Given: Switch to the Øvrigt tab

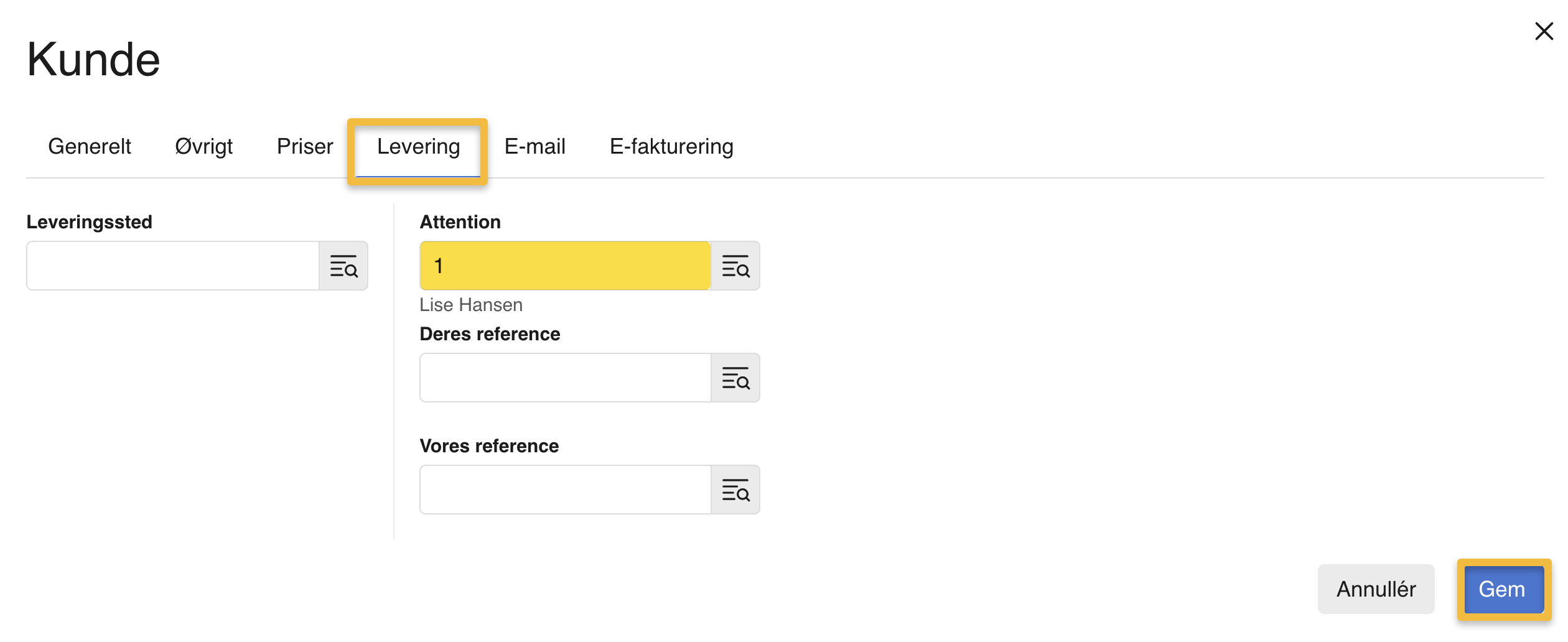Looking at the screenshot, I should (x=203, y=147).
